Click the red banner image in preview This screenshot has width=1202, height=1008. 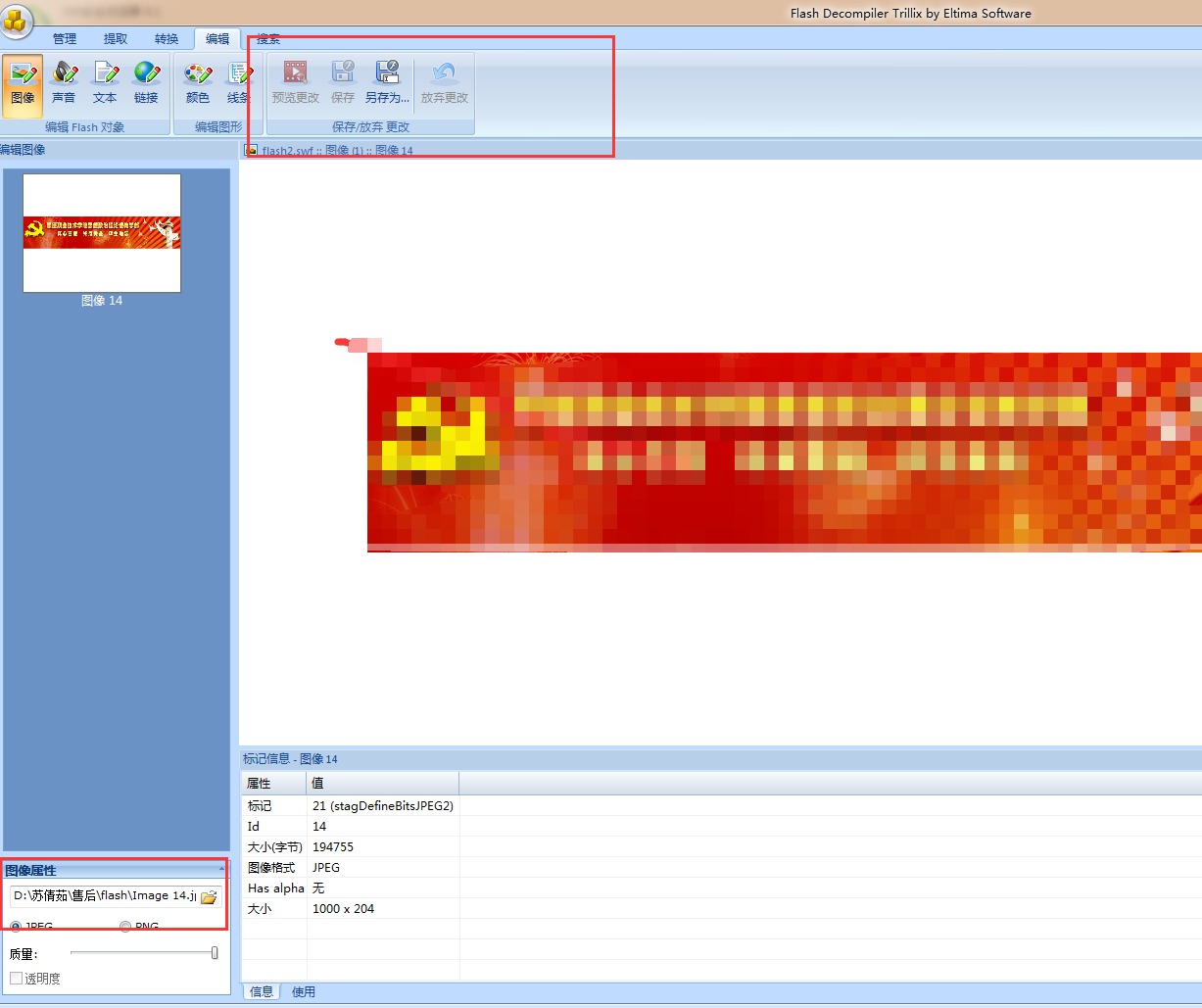pos(784,453)
